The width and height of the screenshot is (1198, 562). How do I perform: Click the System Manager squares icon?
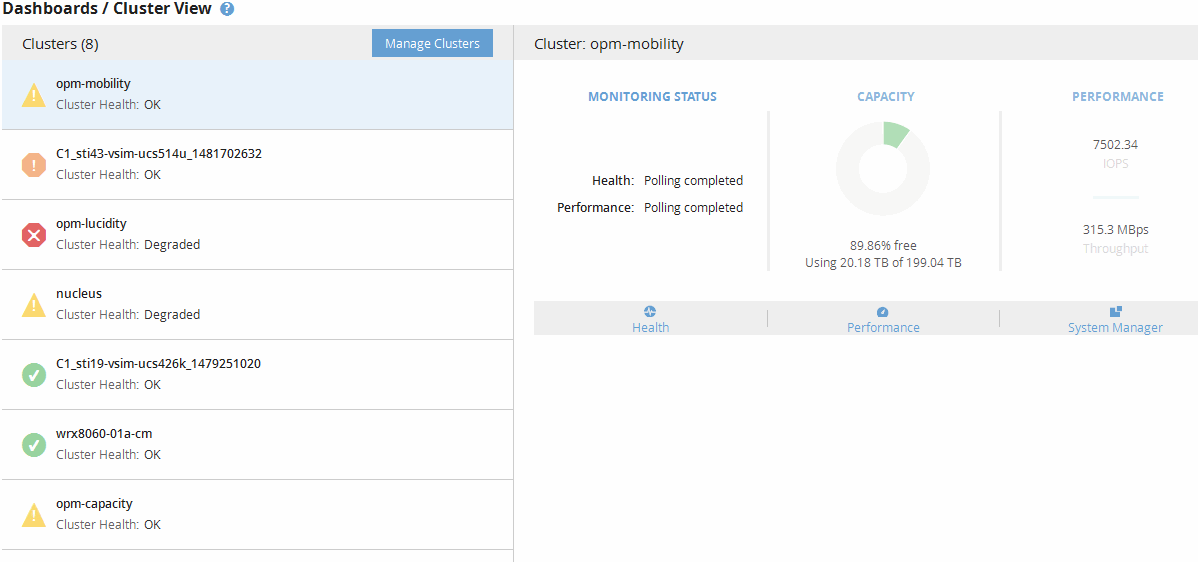click(x=1115, y=312)
